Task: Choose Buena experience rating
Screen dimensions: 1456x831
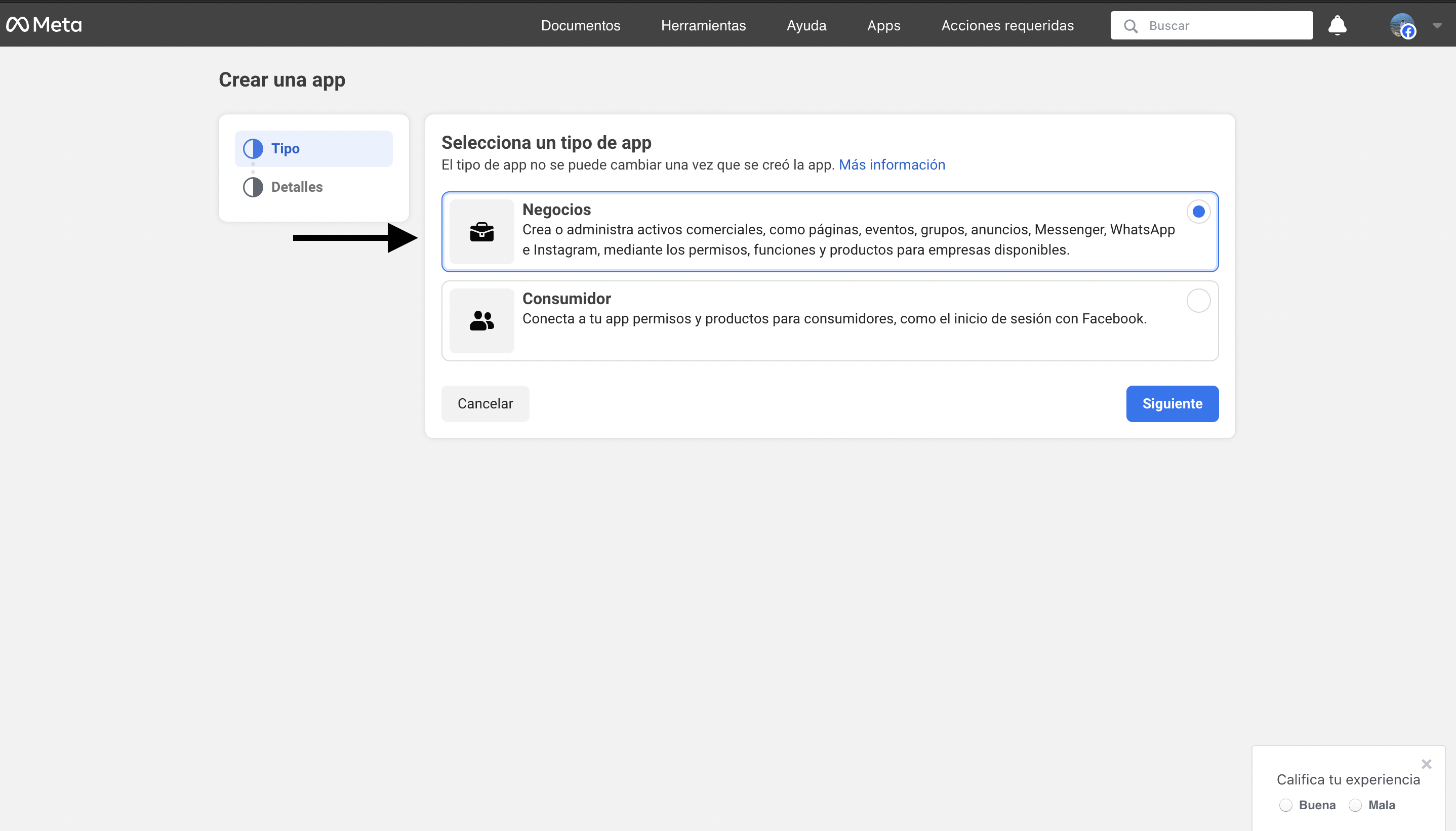Action: pos(1285,805)
